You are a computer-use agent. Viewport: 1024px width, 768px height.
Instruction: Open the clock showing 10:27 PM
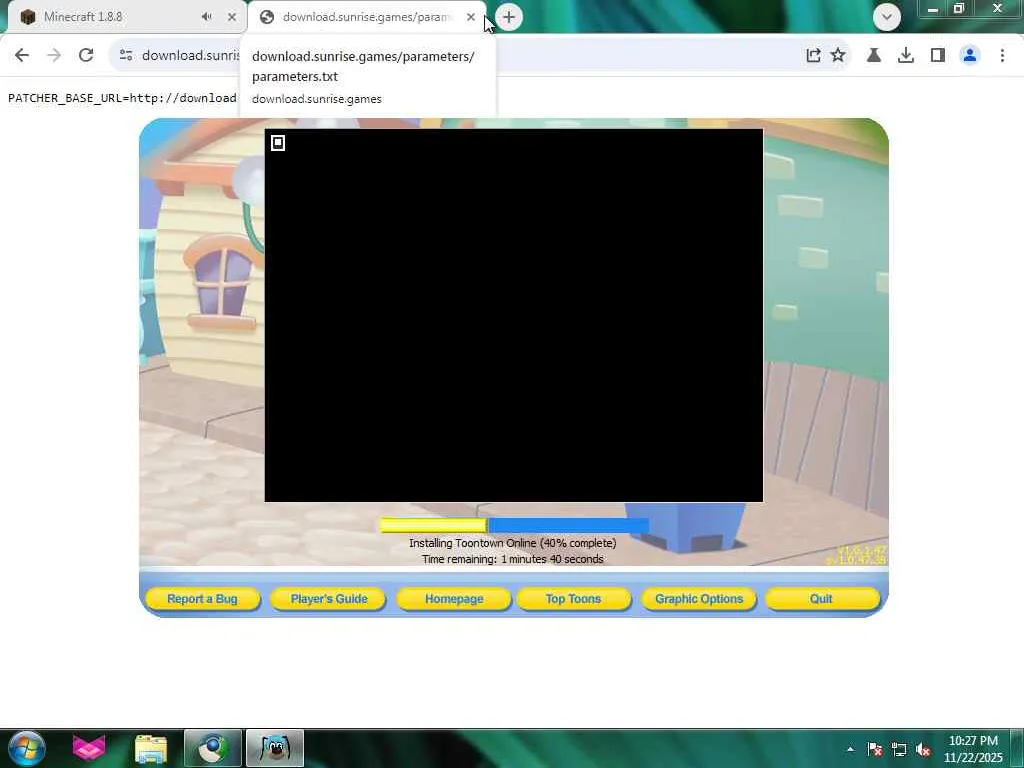973,749
